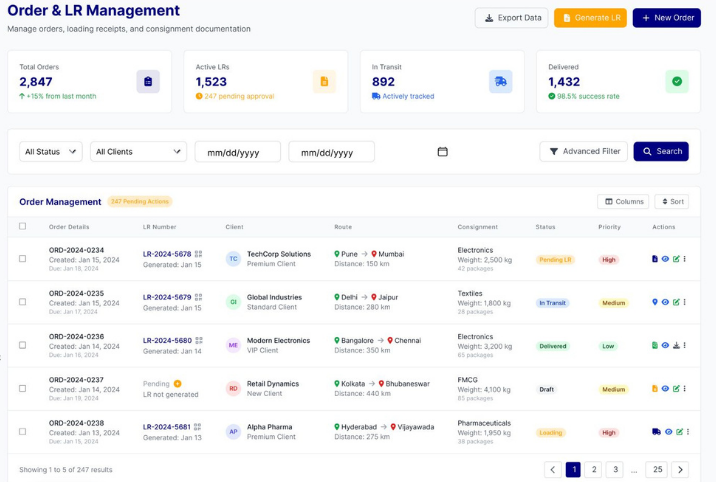Track location pin icon for ORD-2024-0235

click(655, 302)
